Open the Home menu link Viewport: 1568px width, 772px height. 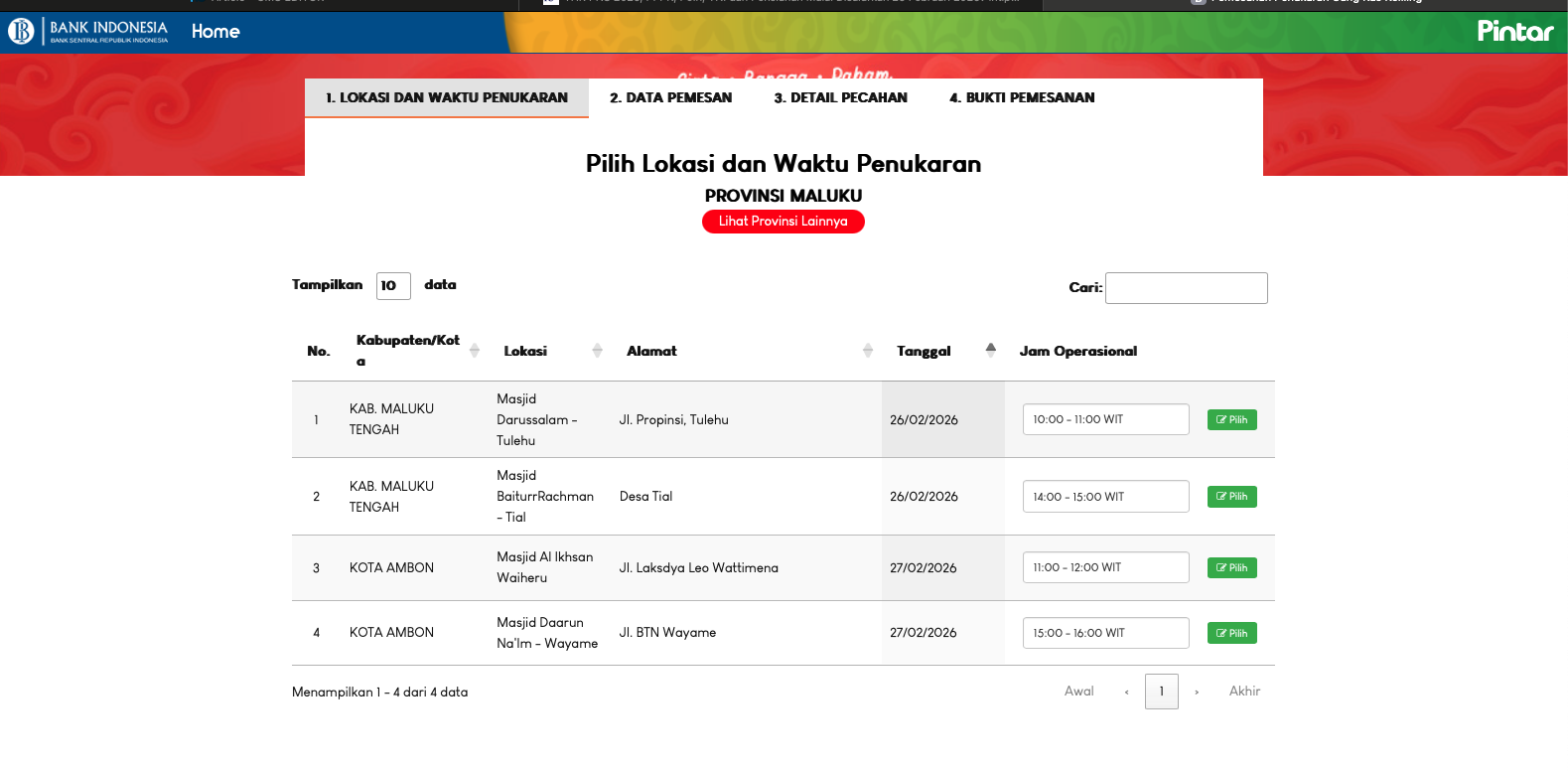point(215,32)
